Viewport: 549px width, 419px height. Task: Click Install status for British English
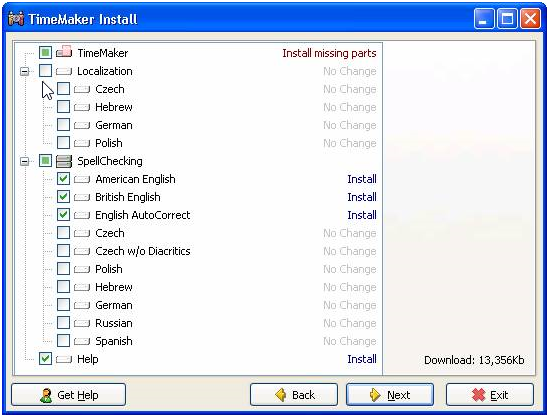(x=362, y=197)
